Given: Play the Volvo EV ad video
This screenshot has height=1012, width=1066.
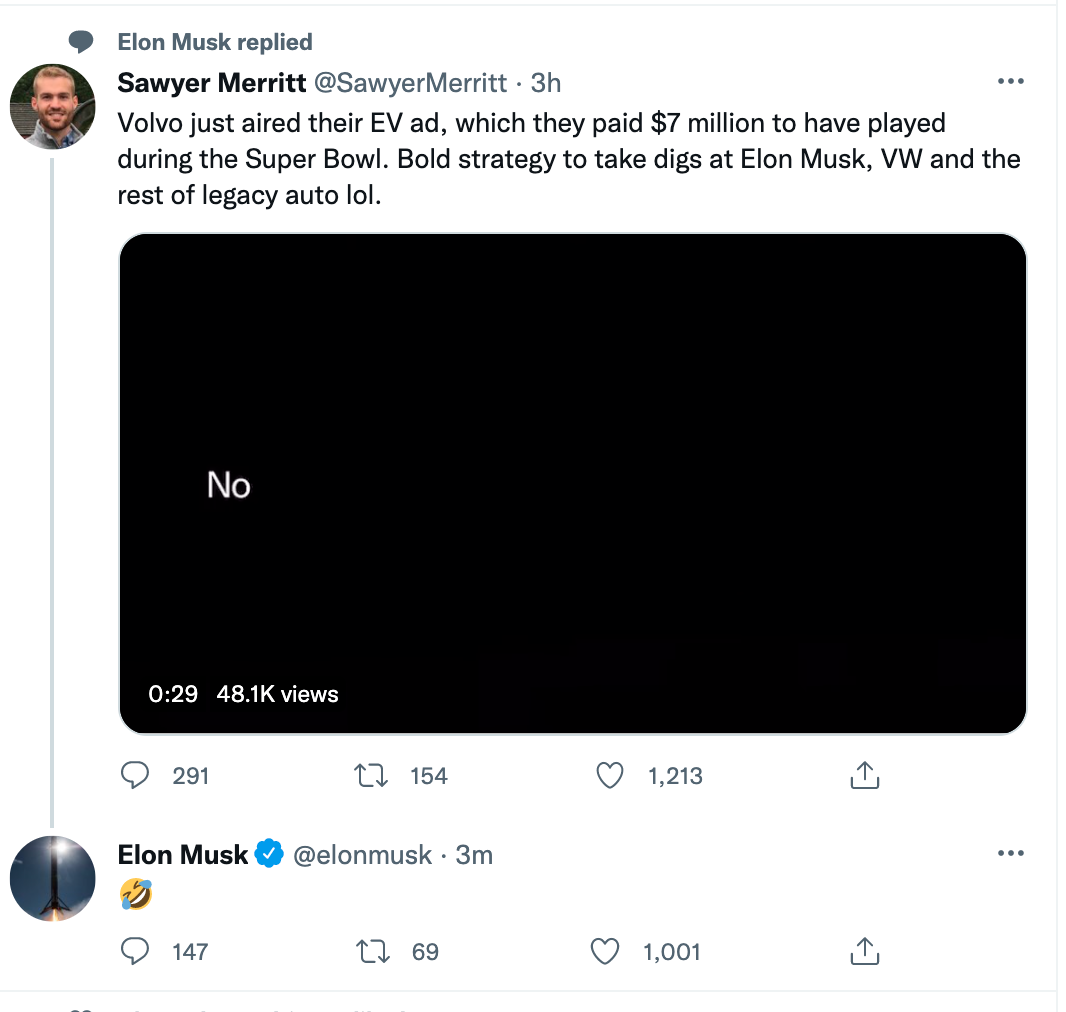Looking at the screenshot, I should click(x=572, y=484).
